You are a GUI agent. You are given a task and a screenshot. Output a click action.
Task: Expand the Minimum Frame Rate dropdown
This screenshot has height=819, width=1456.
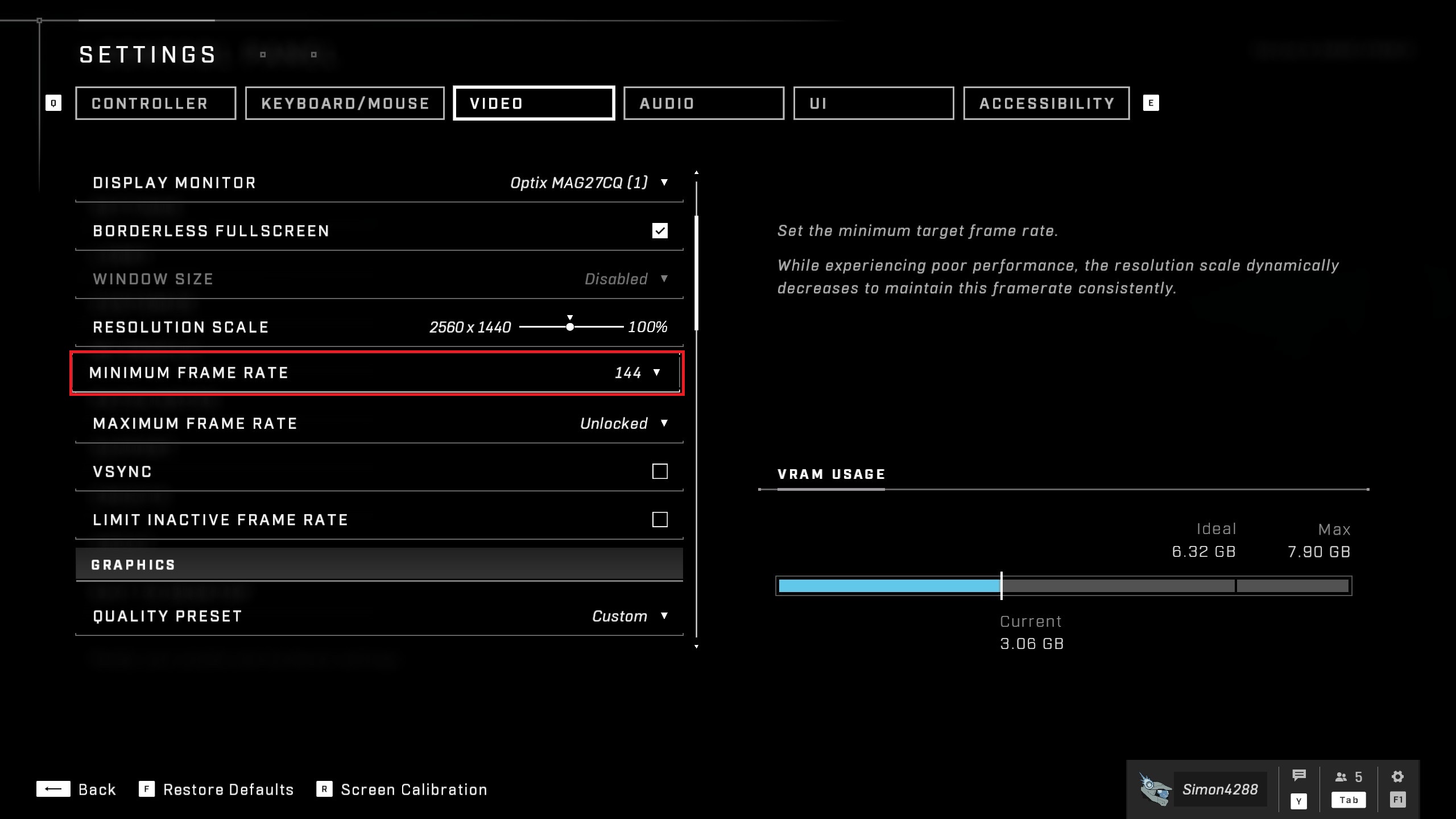pos(656,373)
